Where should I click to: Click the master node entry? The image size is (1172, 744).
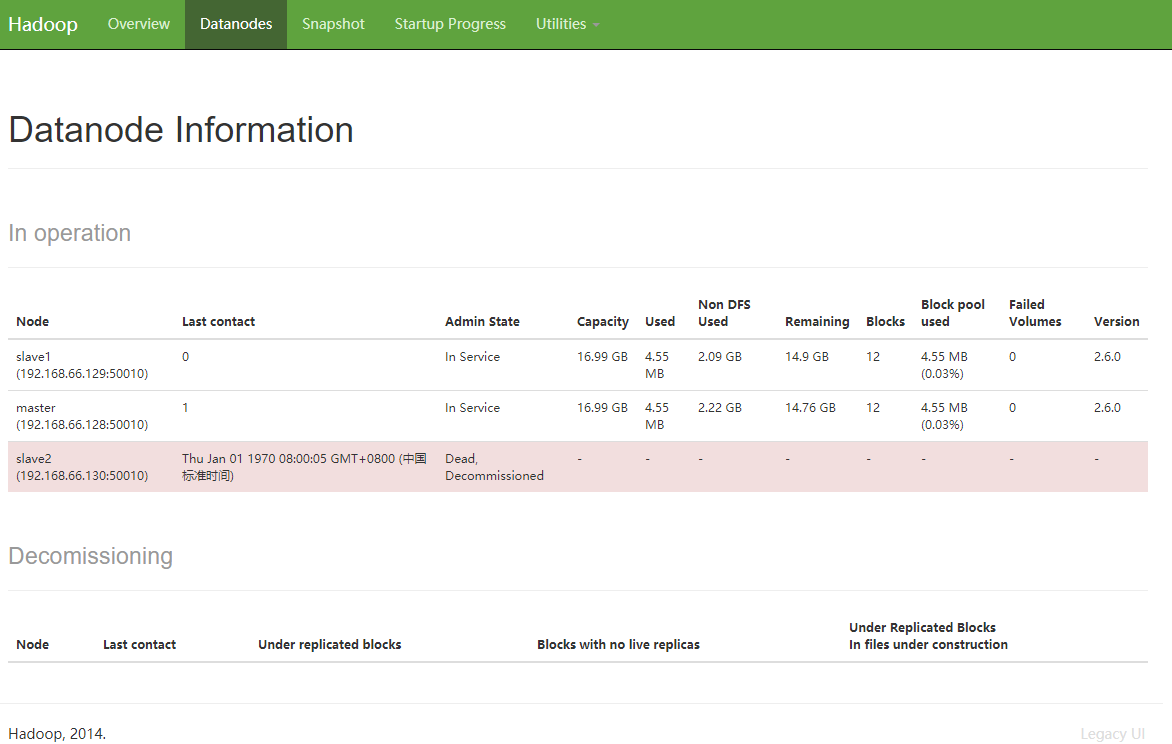click(x=36, y=408)
